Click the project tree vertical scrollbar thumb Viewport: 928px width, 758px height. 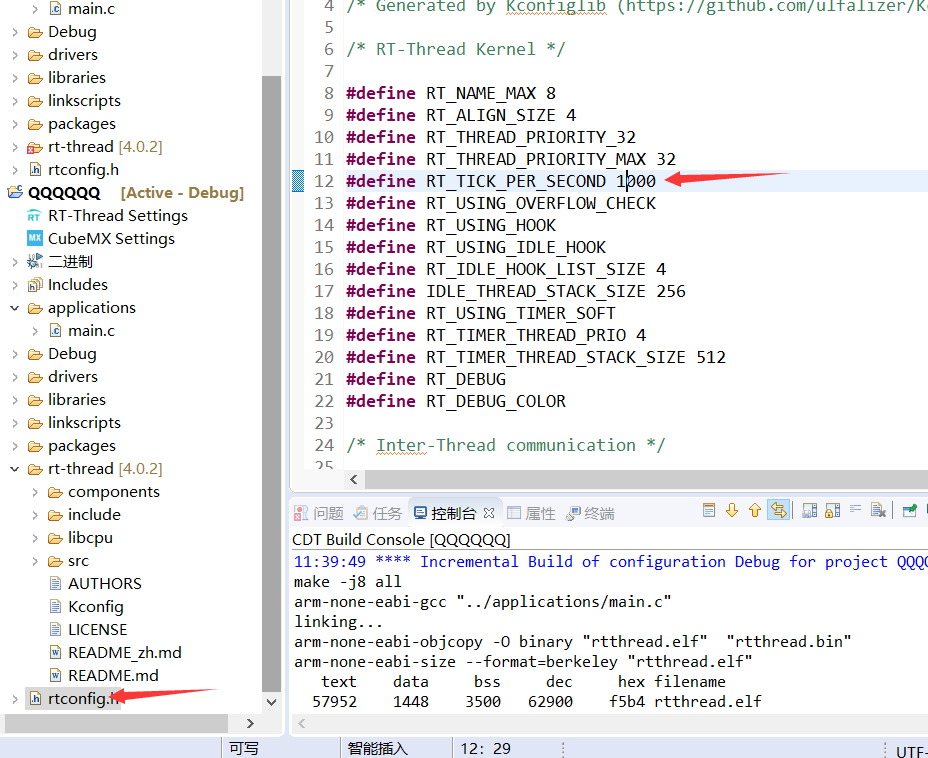[x=271, y=383]
